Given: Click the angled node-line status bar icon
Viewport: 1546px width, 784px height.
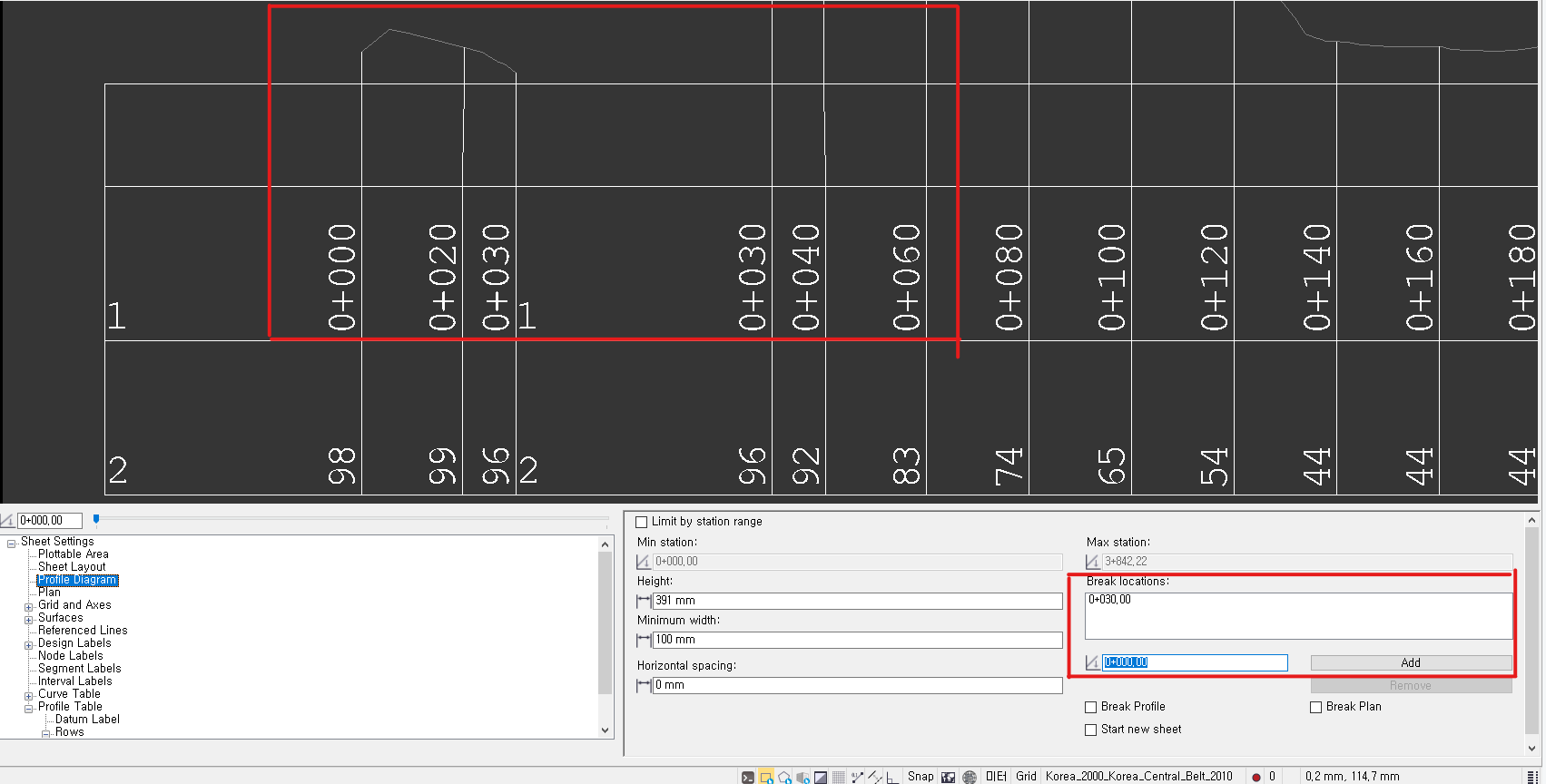Looking at the screenshot, I should [x=857, y=777].
